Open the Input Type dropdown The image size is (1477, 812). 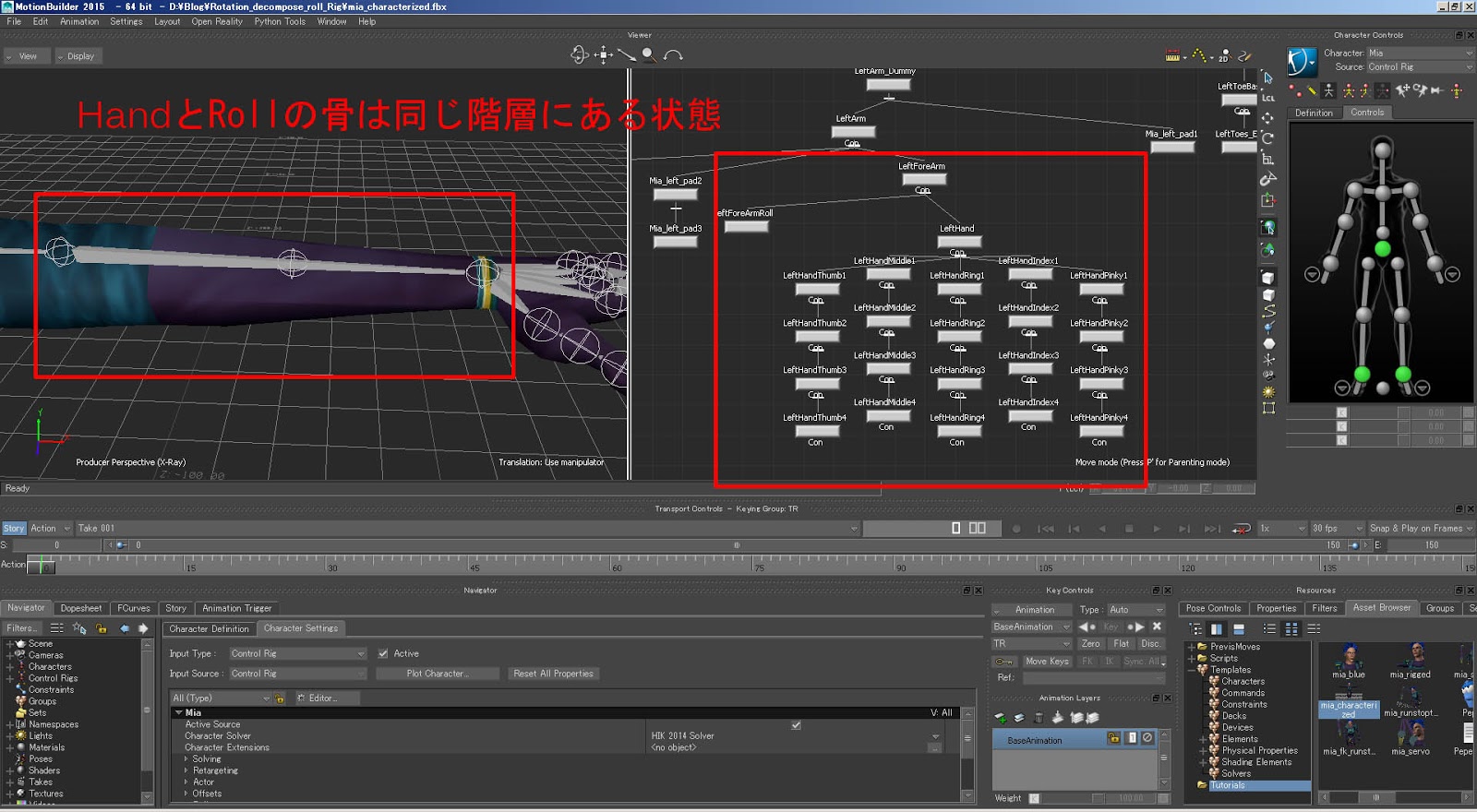pos(297,653)
